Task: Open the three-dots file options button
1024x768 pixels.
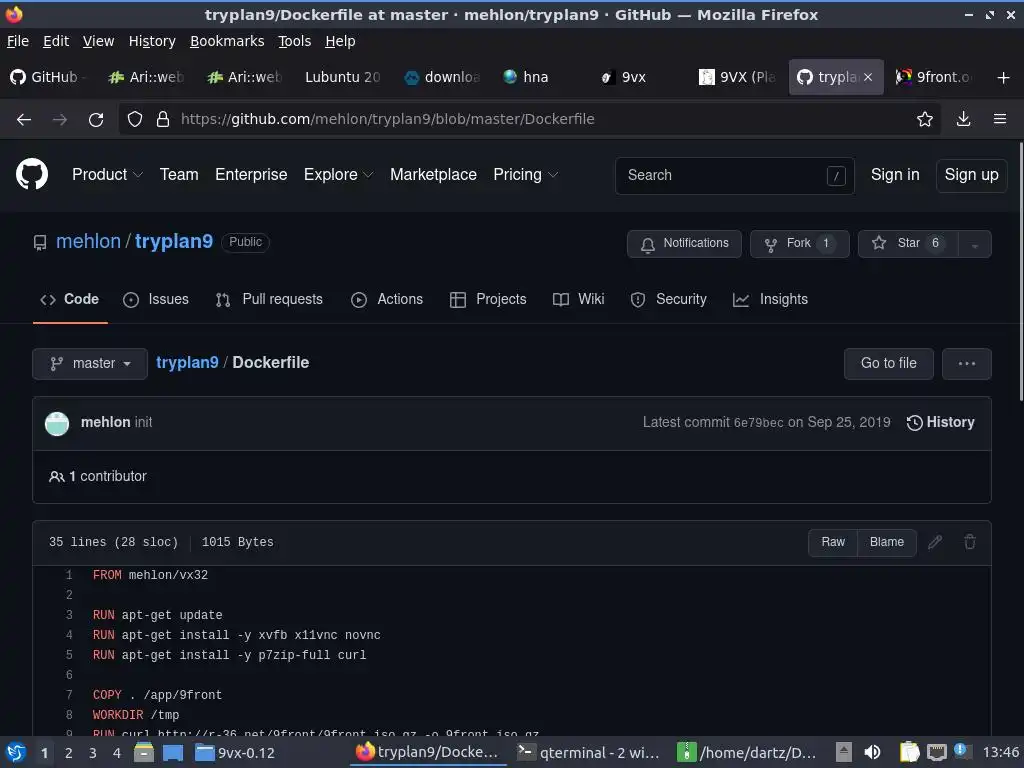Action: [x=967, y=364]
